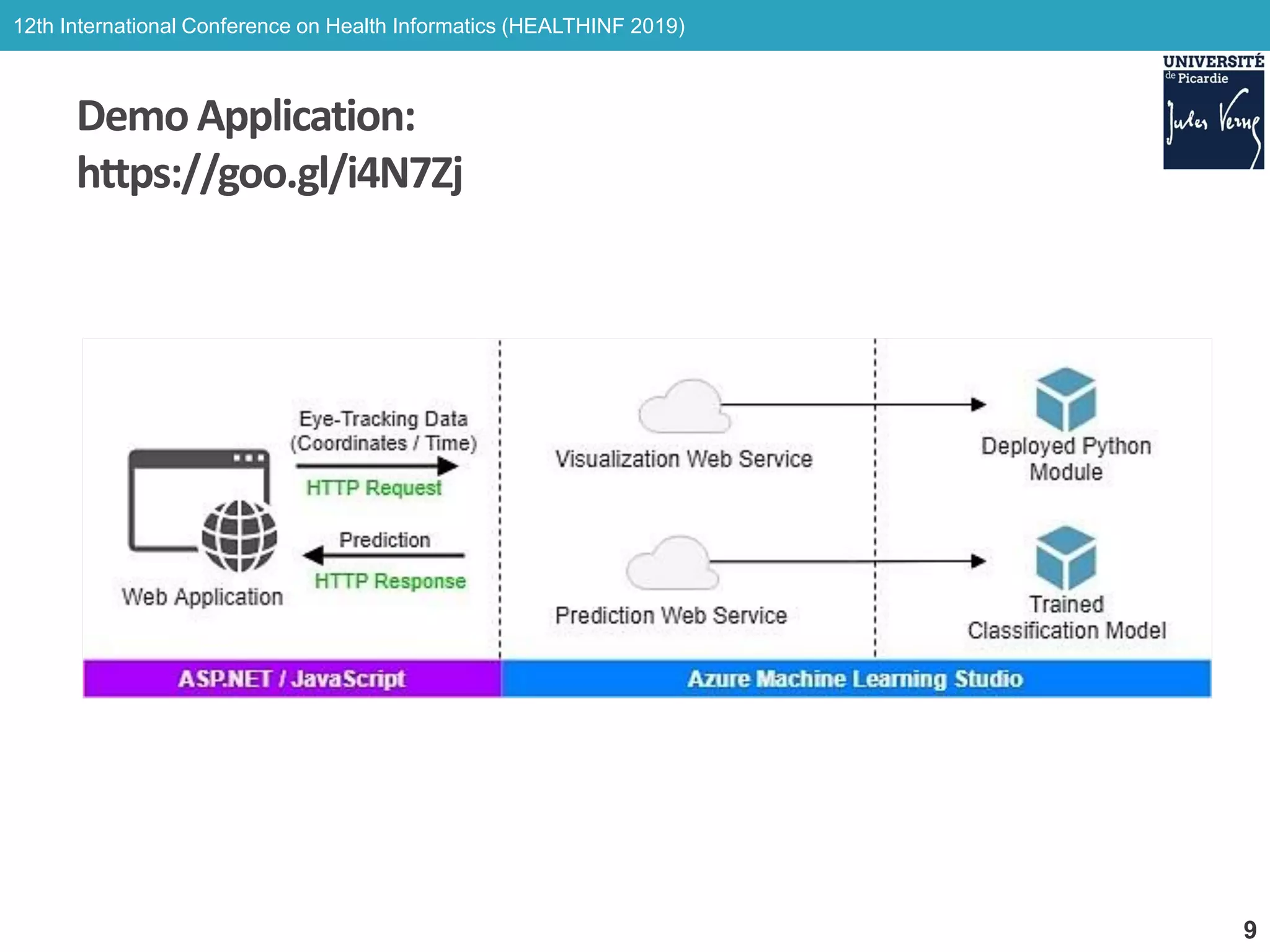Click the 'Trained Classification Model' caption
This screenshot has height=952, width=1270.
[x=1067, y=617]
